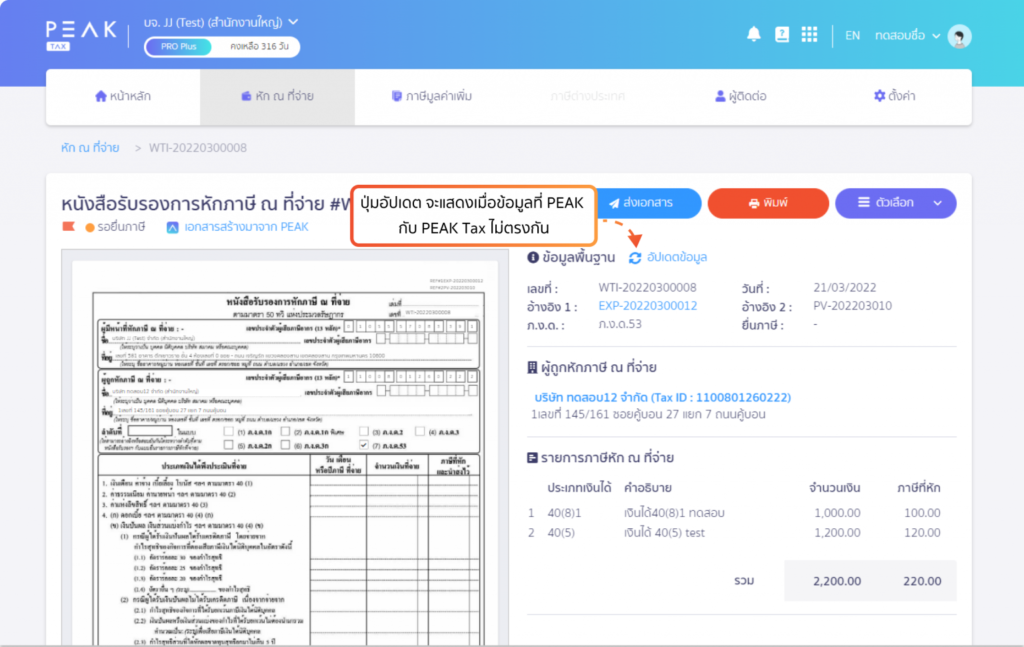Select the total amount 2,200.00

[x=837, y=581]
